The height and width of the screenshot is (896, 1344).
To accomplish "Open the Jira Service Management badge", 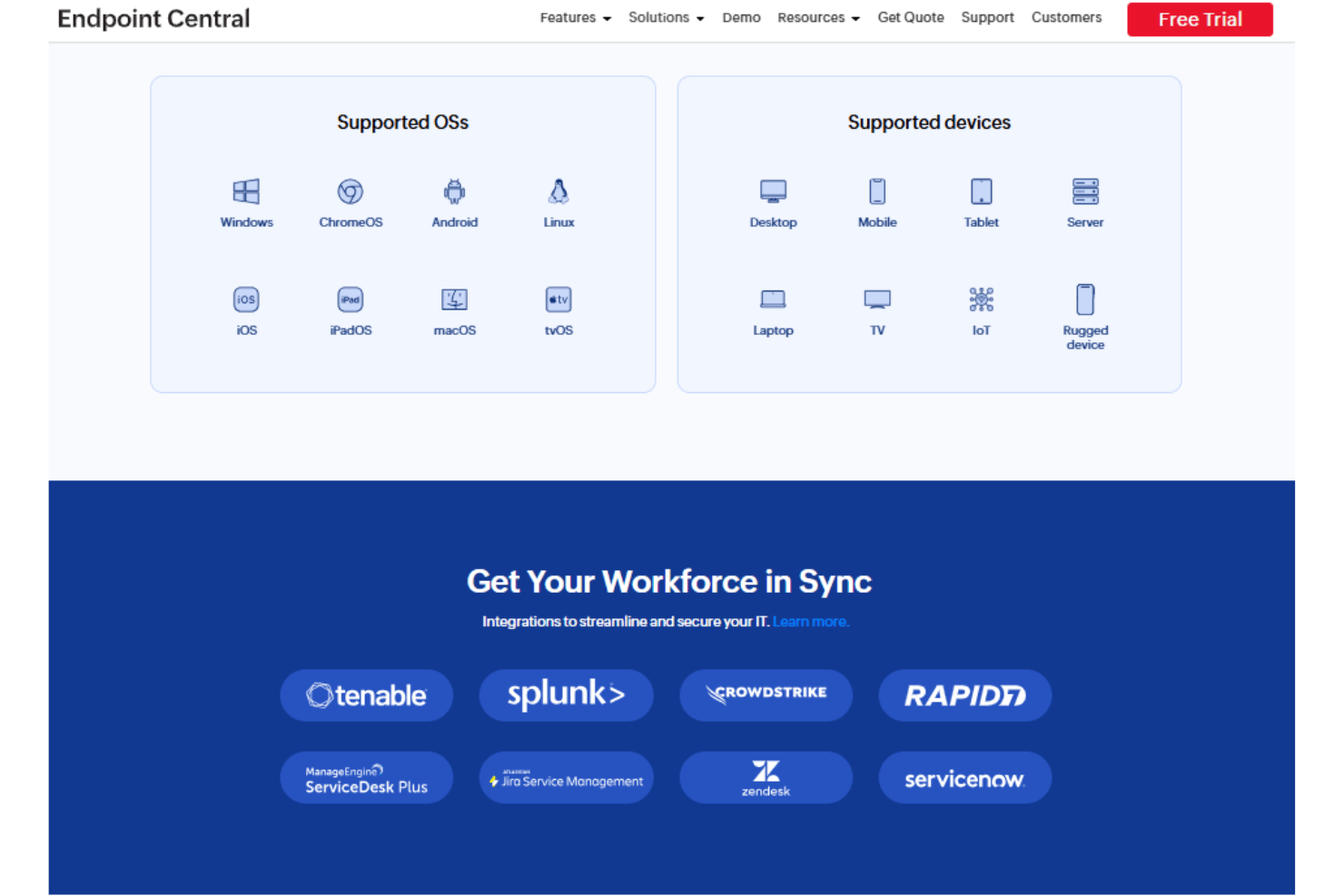I will coord(566,777).
